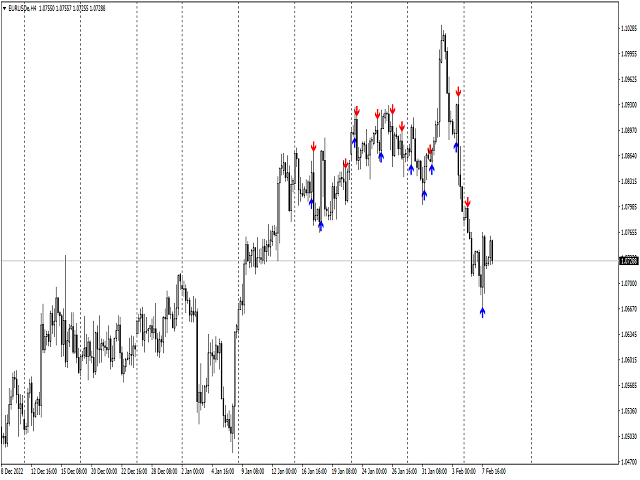Click the 1.05360 price axis label

(x=629, y=411)
